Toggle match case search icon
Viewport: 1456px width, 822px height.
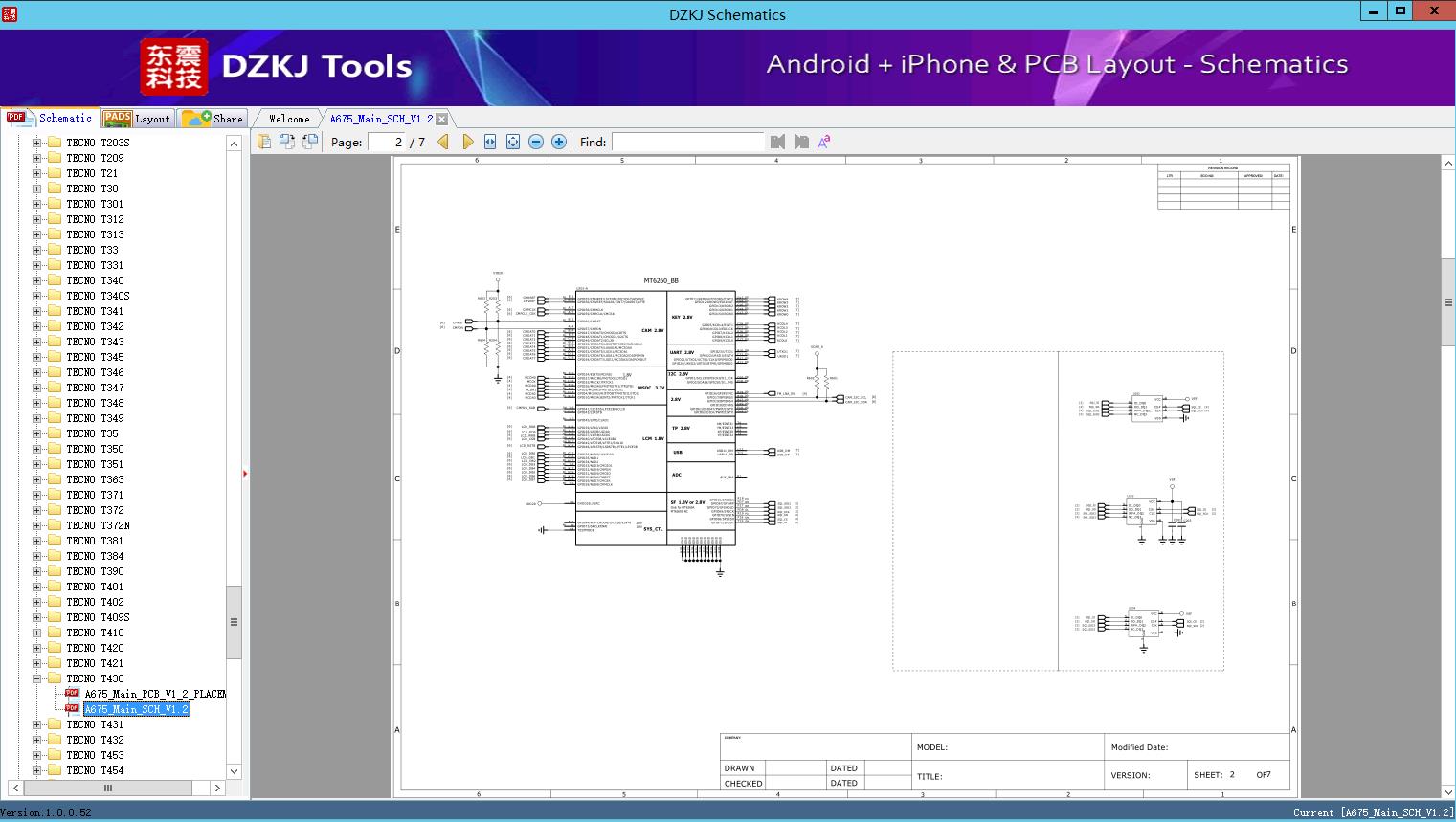824,142
